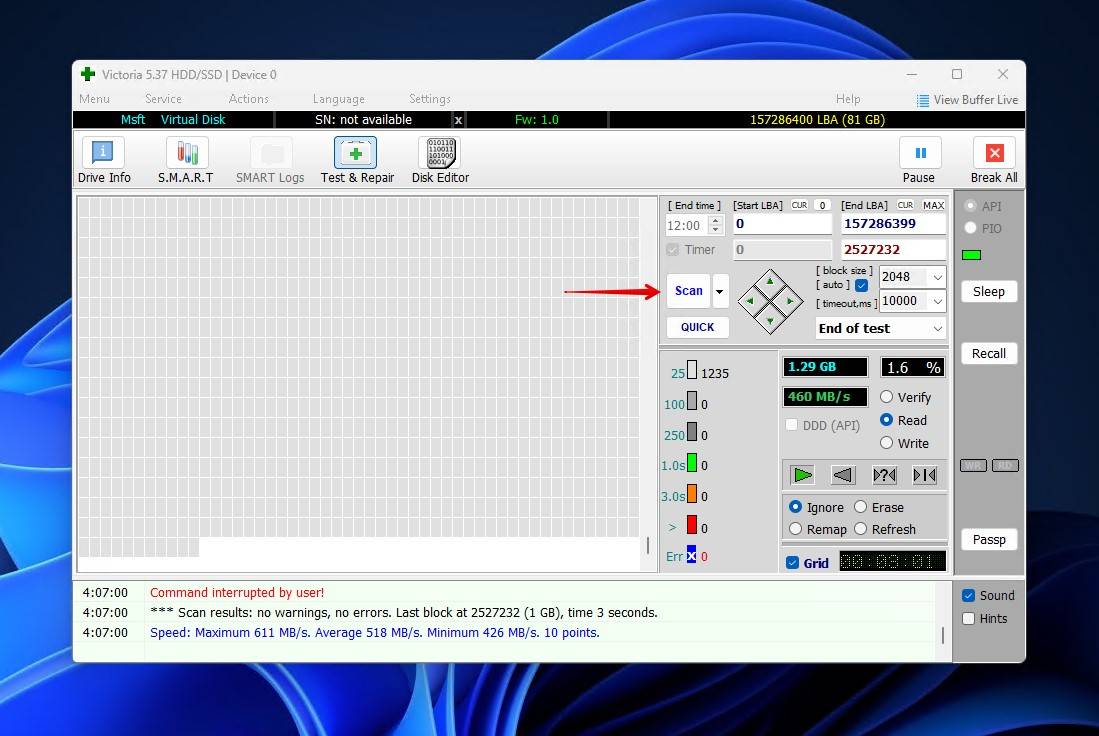Click the WR indicator
This screenshot has width=1099, height=736.
point(973,465)
